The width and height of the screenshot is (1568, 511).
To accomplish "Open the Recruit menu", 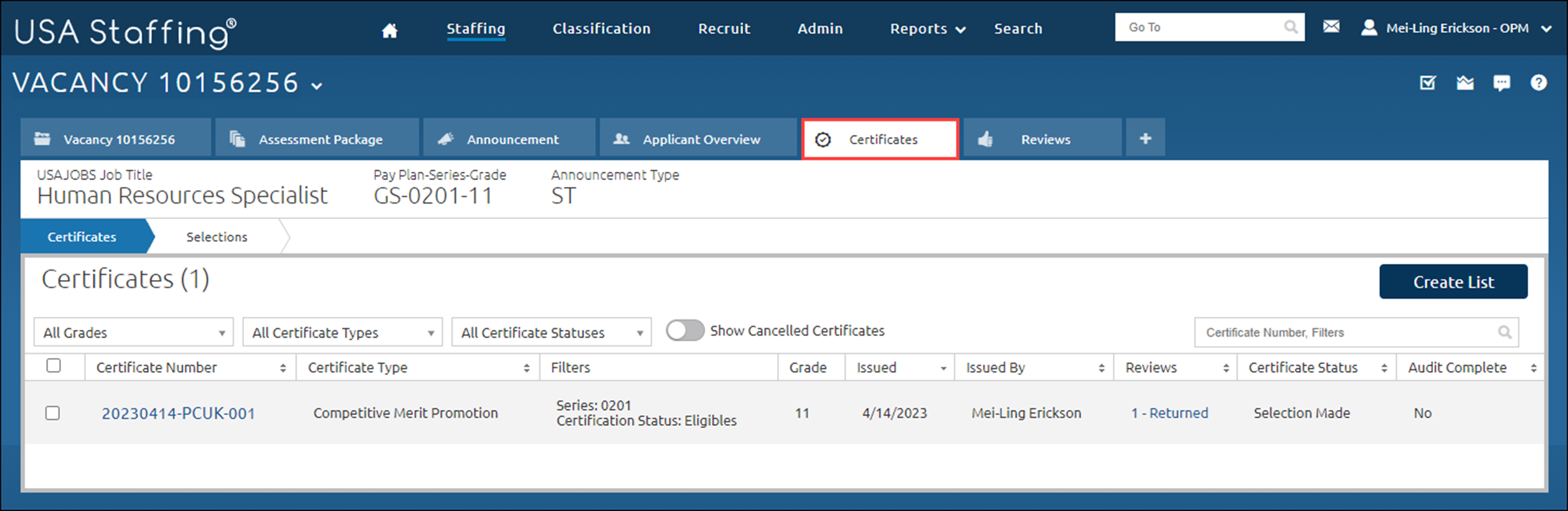I will (x=724, y=29).
